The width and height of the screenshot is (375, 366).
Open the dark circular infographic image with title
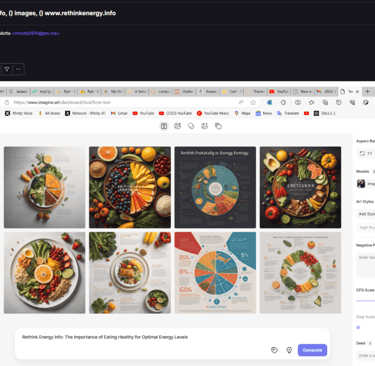(215, 187)
